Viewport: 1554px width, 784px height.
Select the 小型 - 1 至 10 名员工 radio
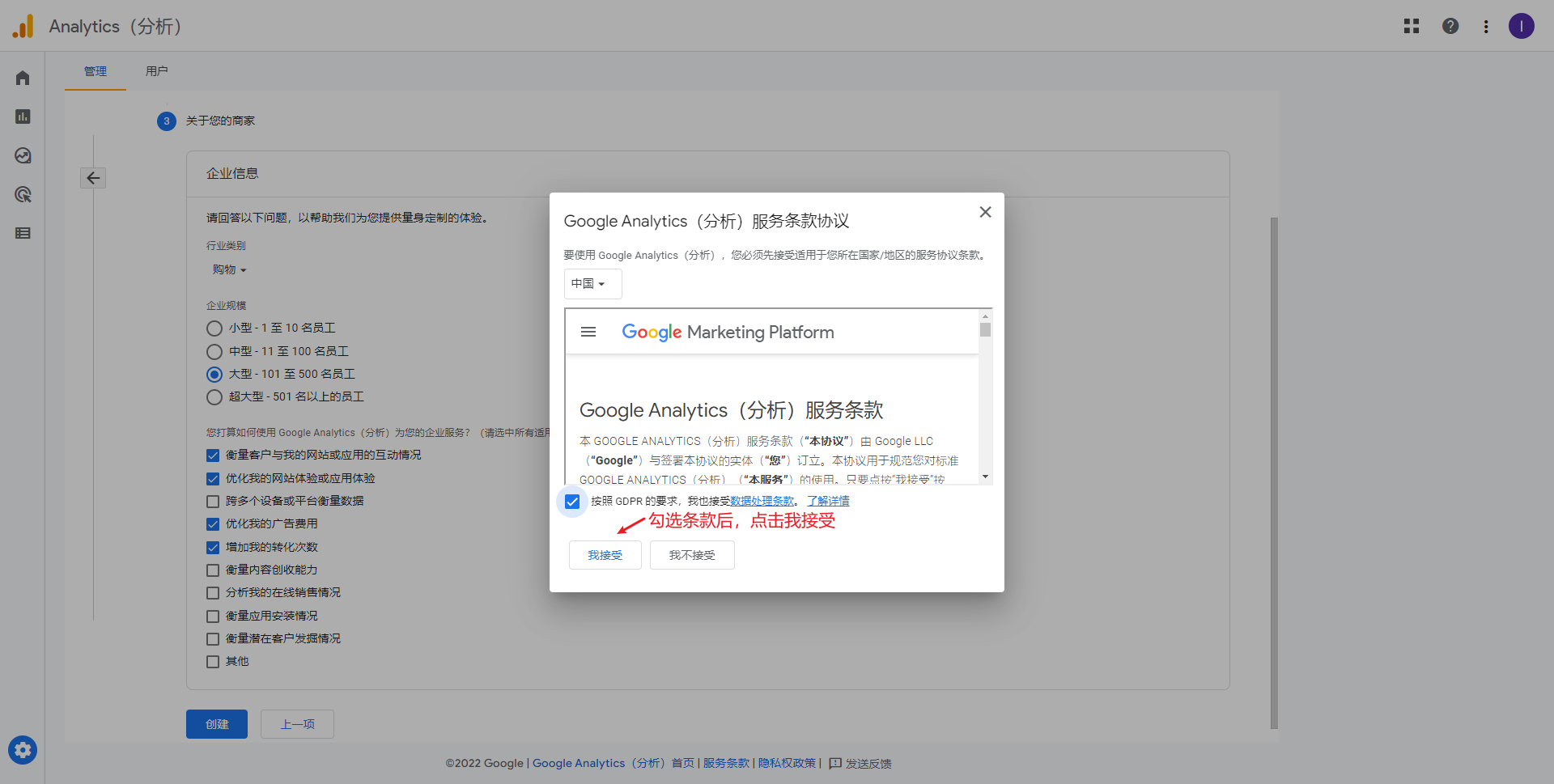(x=214, y=328)
